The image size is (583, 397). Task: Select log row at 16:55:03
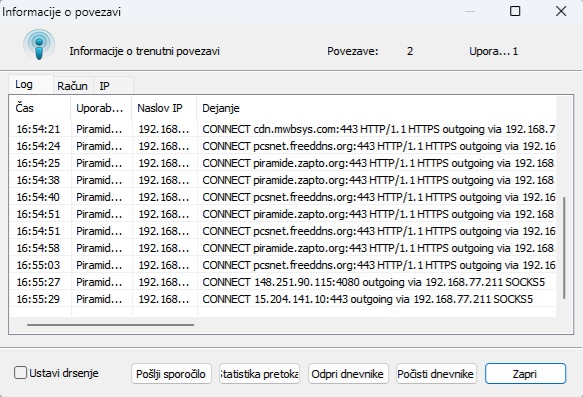click(283, 265)
